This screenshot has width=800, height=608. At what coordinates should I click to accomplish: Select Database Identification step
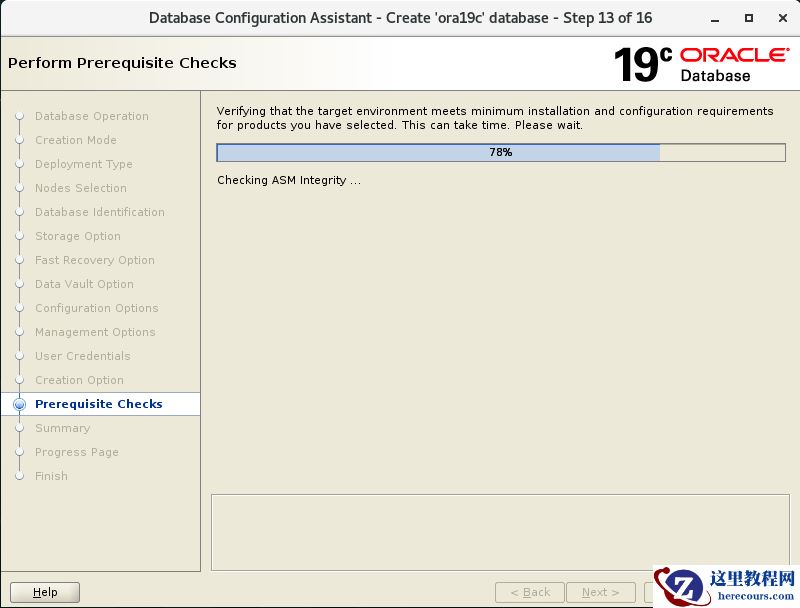point(99,212)
